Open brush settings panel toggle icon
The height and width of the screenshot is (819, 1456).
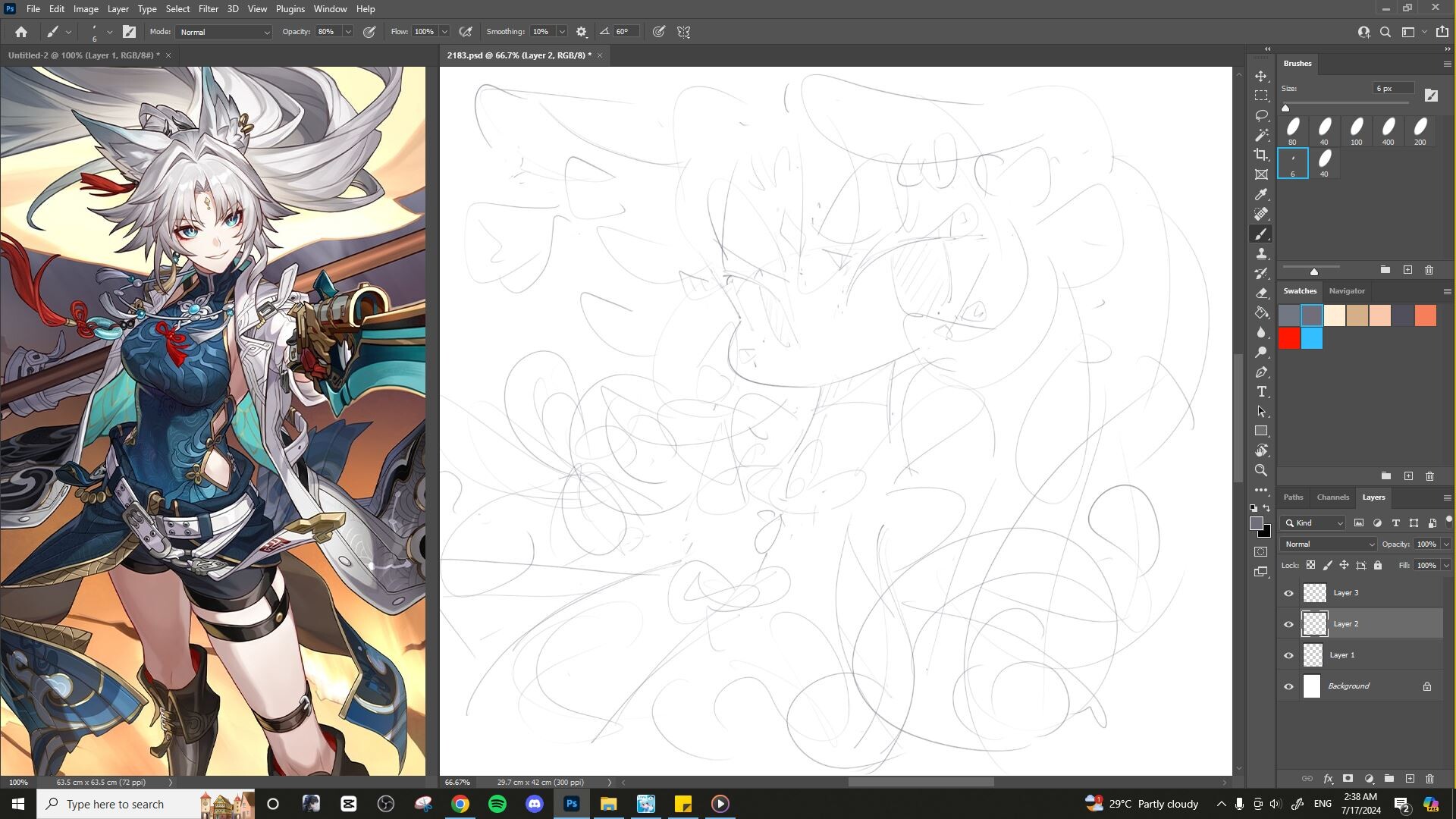(x=130, y=32)
